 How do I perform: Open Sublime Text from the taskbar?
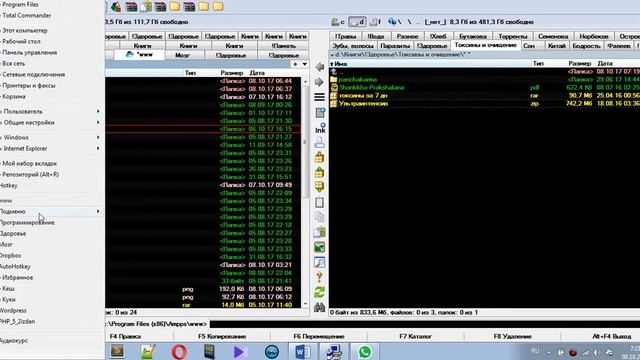coord(118,351)
